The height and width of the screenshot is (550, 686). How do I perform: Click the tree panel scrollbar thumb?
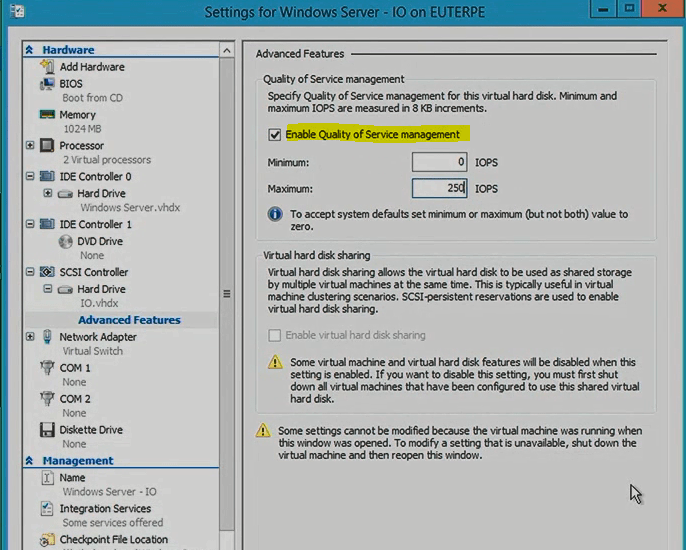pyautogui.click(x=227, y=294)
